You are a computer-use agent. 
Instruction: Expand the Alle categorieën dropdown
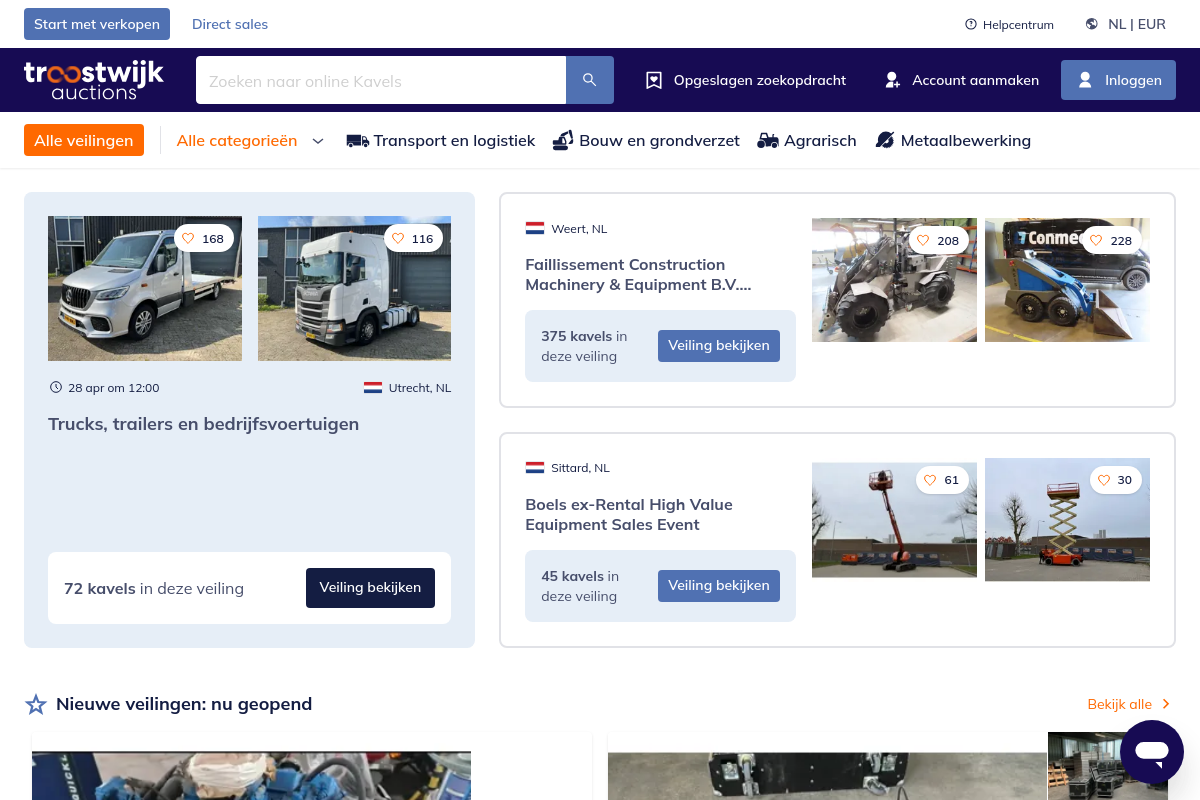[318, 141]
